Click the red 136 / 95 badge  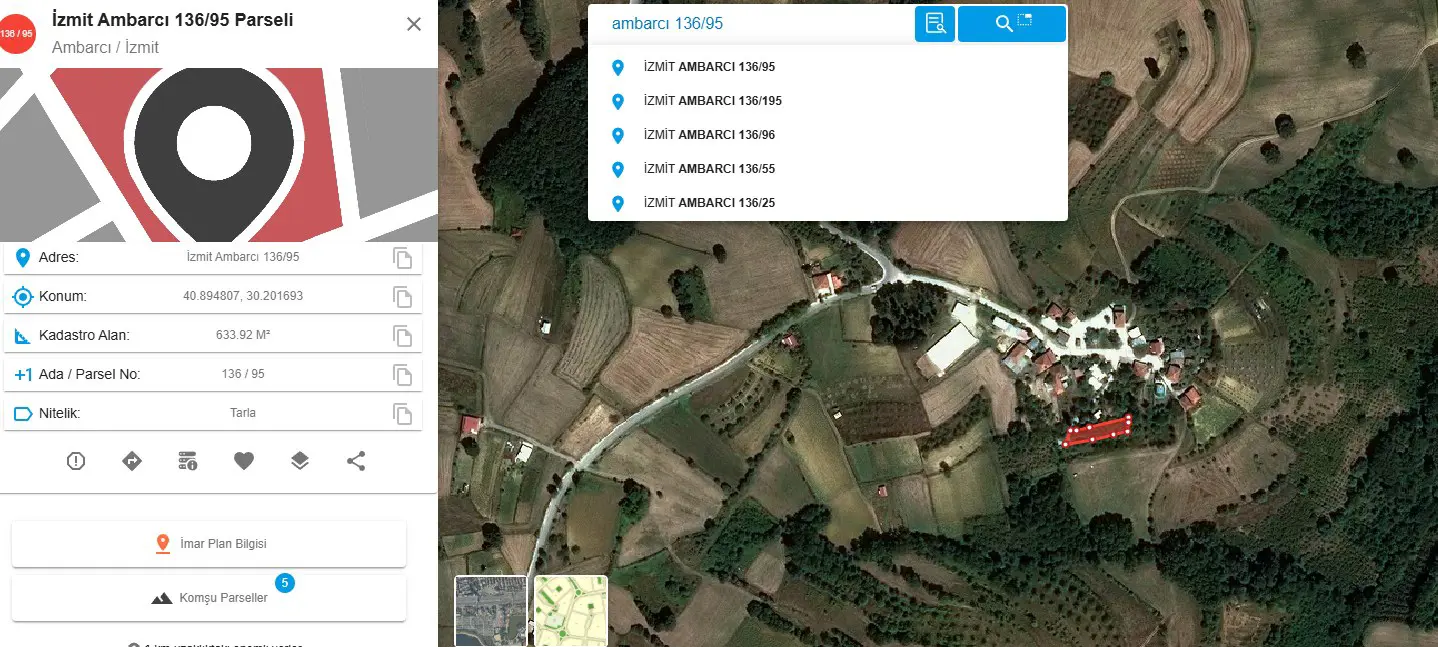click(17, 34)
